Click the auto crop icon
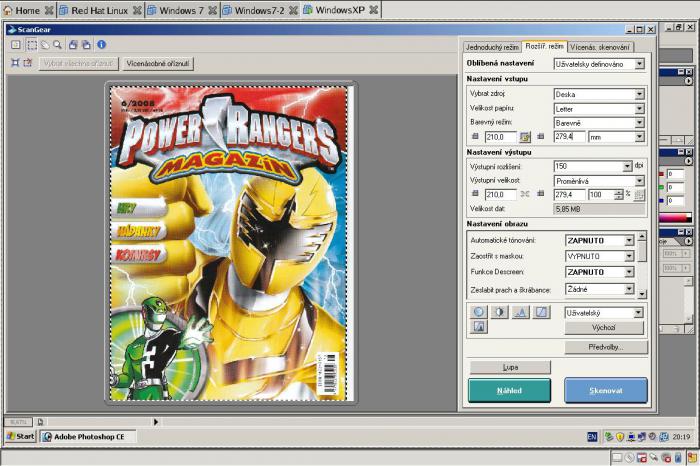Image resolution: width=700 pixels, height=466 pixels. point(16,63)
